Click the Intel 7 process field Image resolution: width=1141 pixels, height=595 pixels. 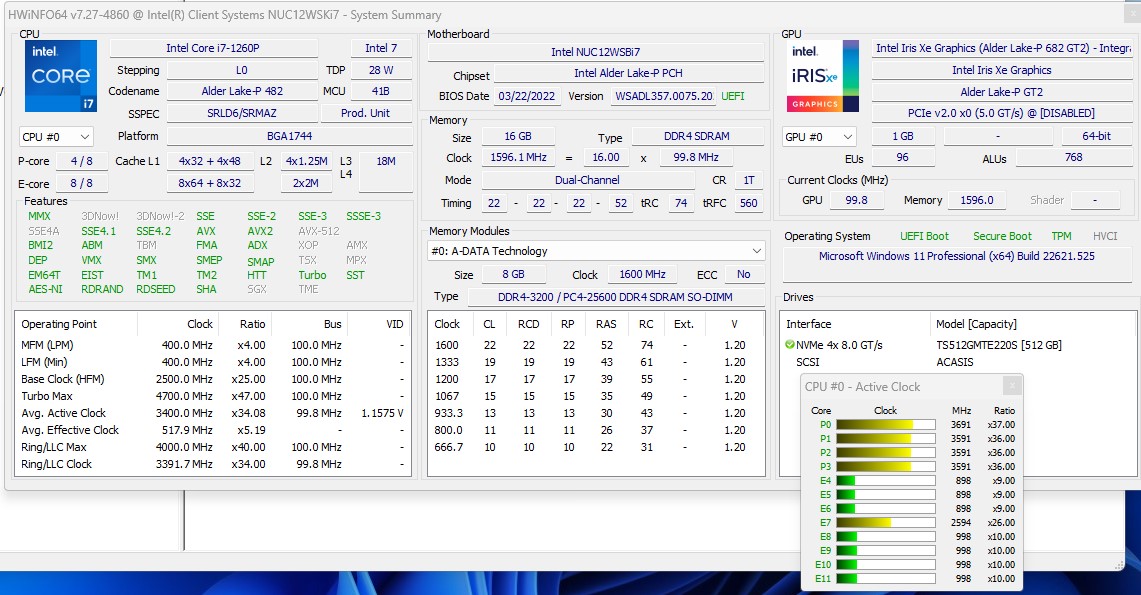click(381, 48)
